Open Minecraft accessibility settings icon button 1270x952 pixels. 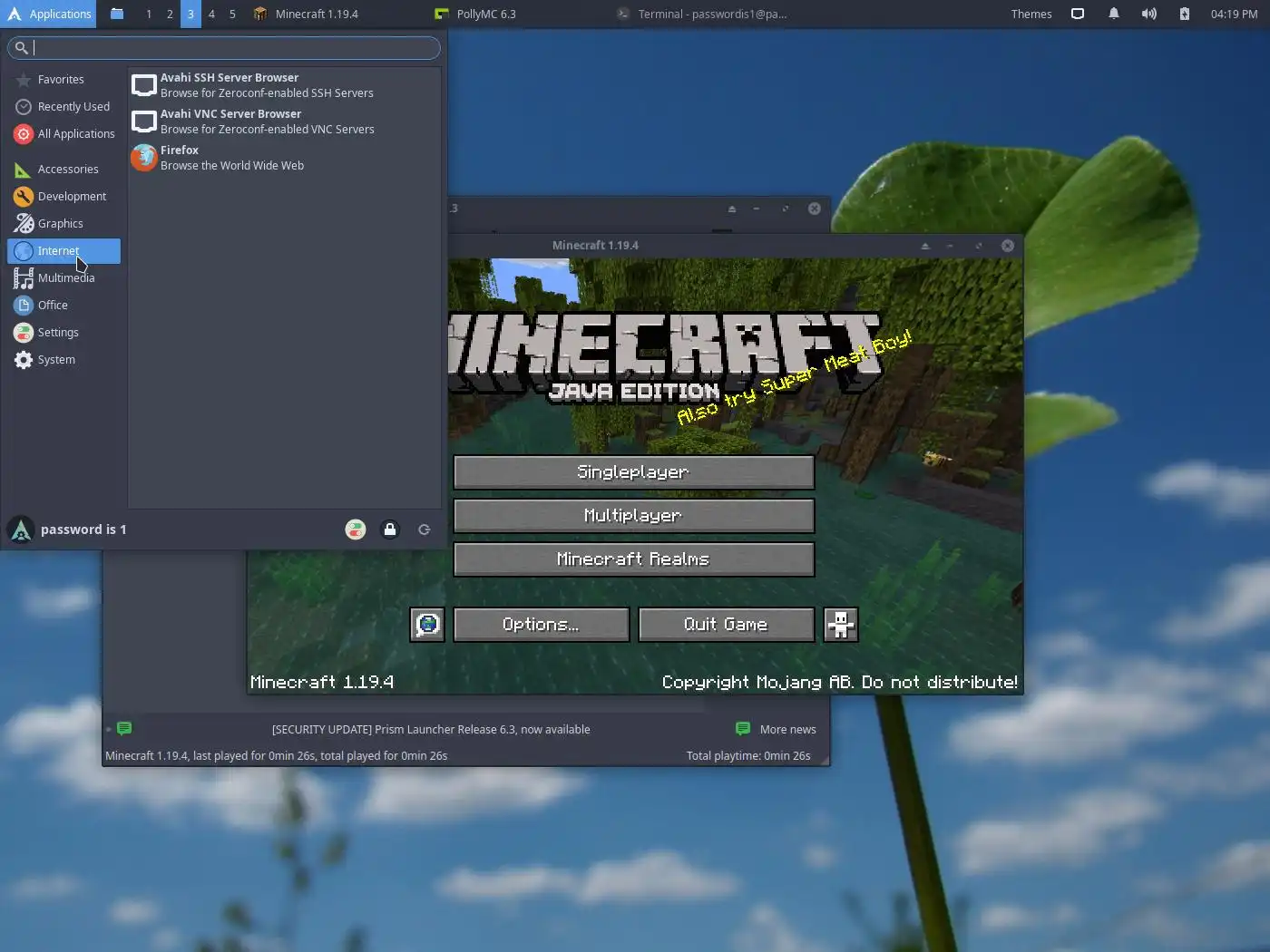(x=840, y=624)
